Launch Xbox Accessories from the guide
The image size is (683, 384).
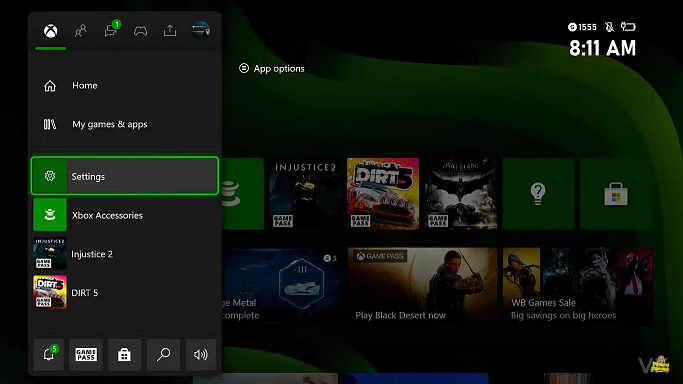pyautogui.click(x=125, y=215)
